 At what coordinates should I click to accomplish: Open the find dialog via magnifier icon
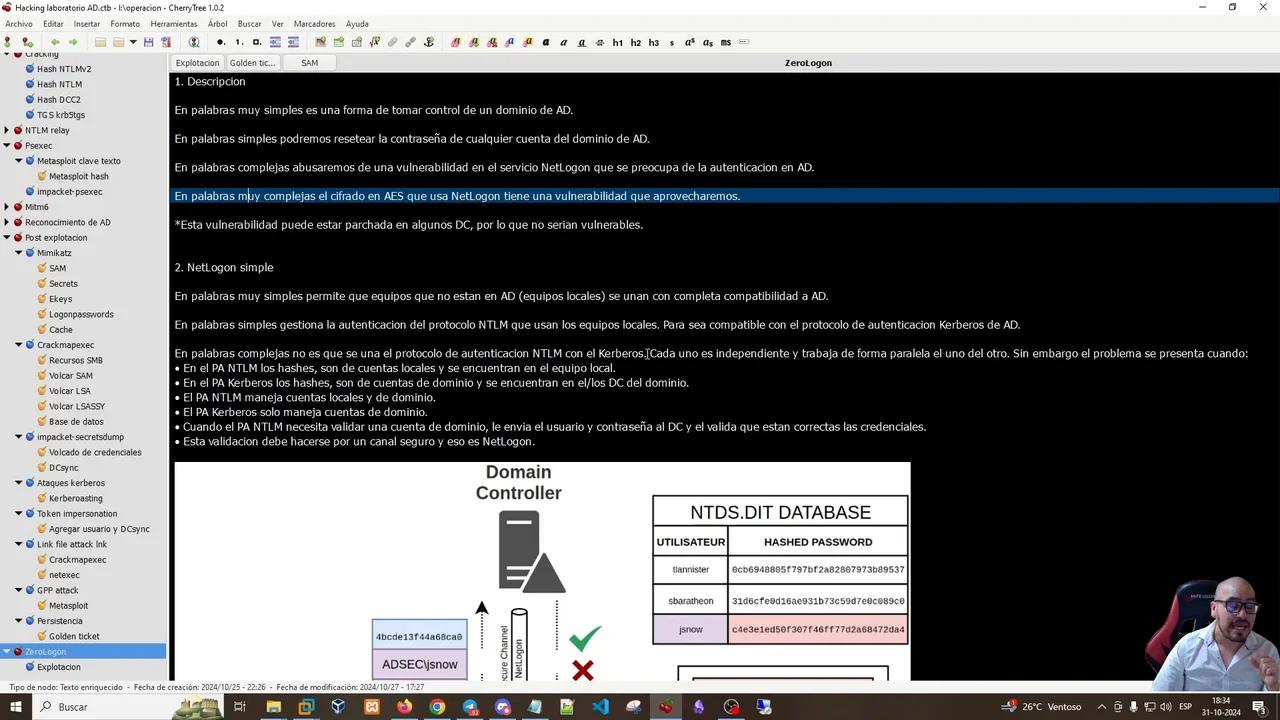tap(195, 42)
